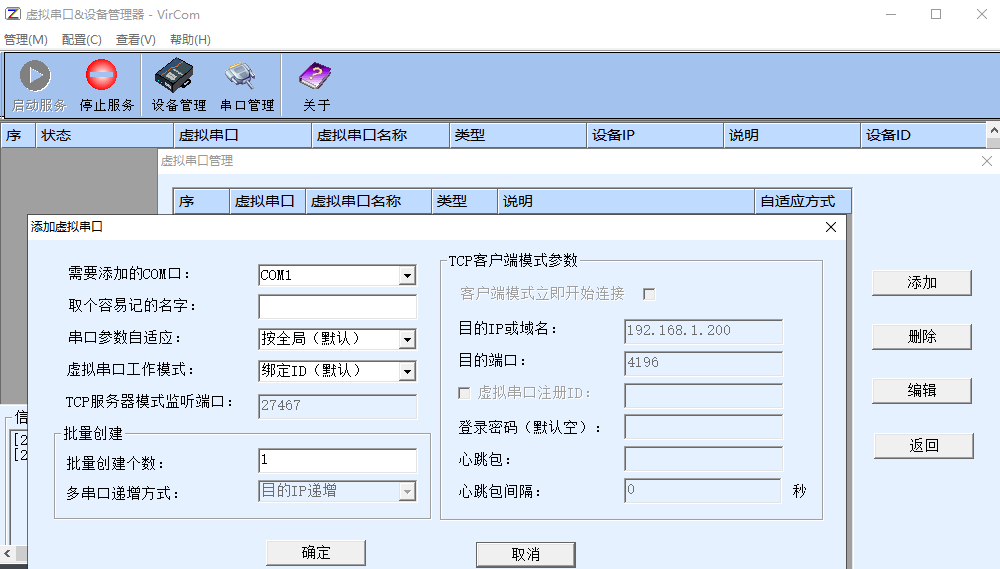
Task: Click the left scroll arrow at the bottom
Action: point(7,553)
